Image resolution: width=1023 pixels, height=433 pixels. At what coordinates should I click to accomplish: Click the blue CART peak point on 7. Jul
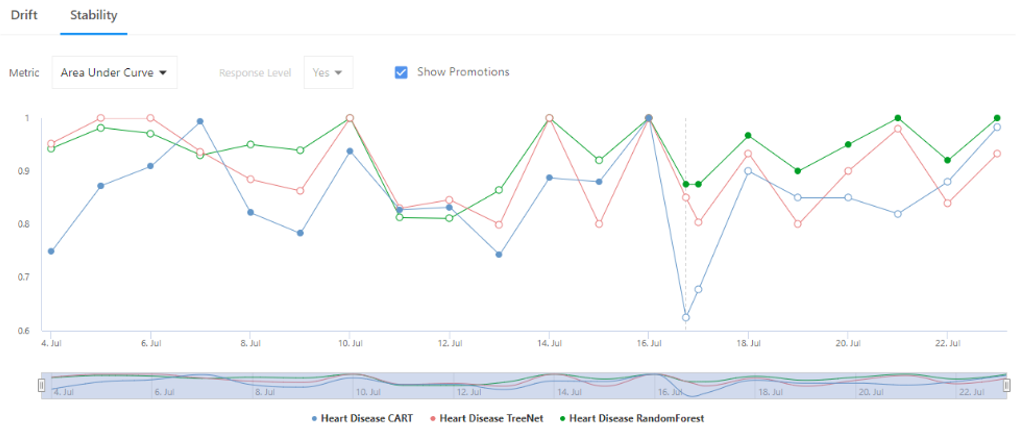(200, 121)
